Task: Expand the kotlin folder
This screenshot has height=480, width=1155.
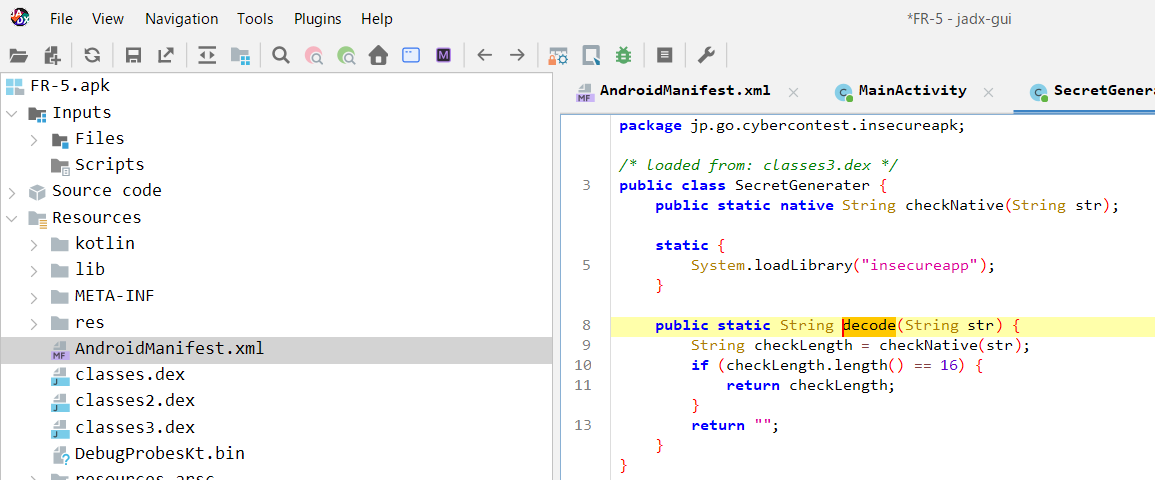Action: [35, 244]
